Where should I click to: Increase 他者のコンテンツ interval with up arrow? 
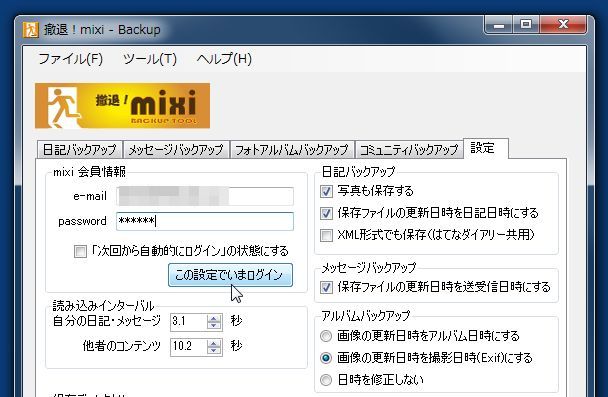(x=214, y=343)
